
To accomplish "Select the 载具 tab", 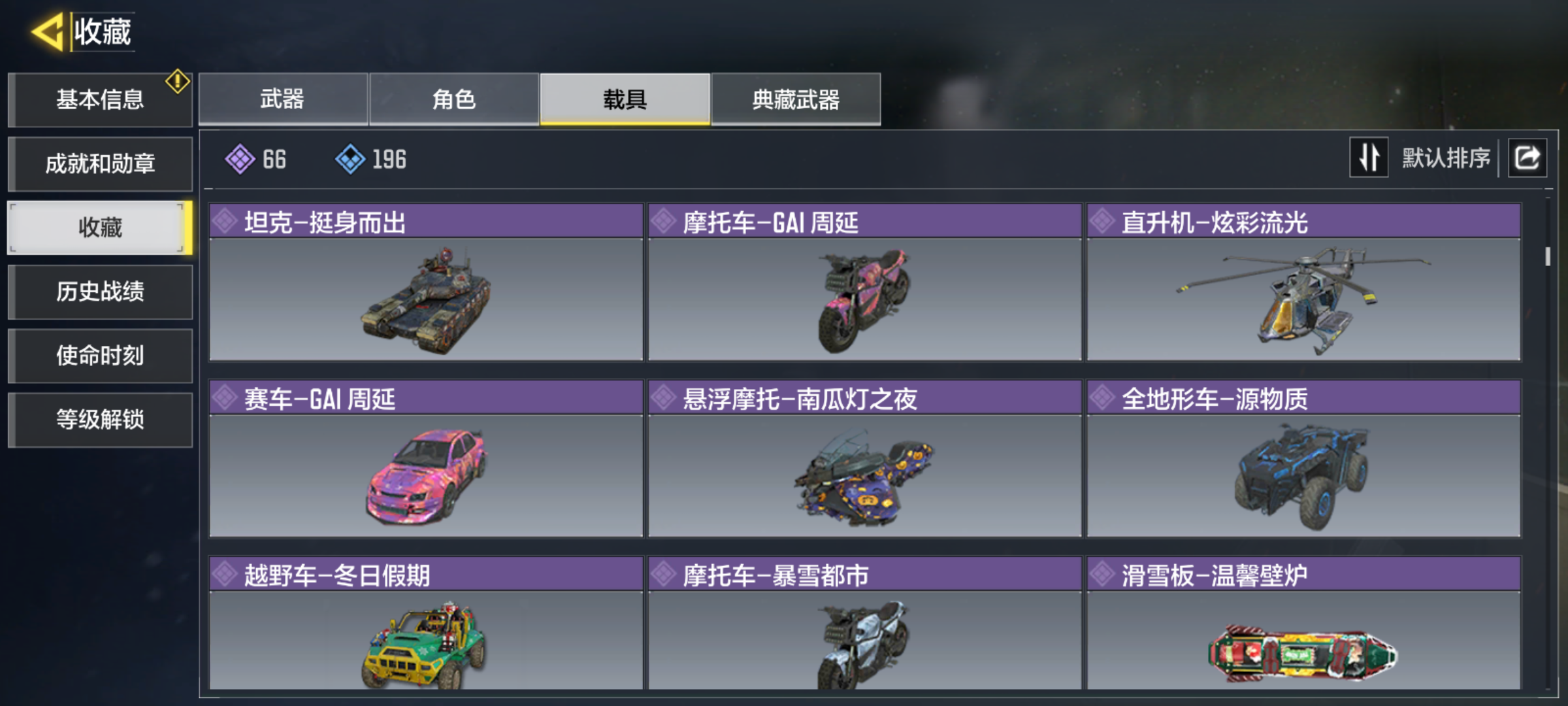I will (x=625, y=99).
